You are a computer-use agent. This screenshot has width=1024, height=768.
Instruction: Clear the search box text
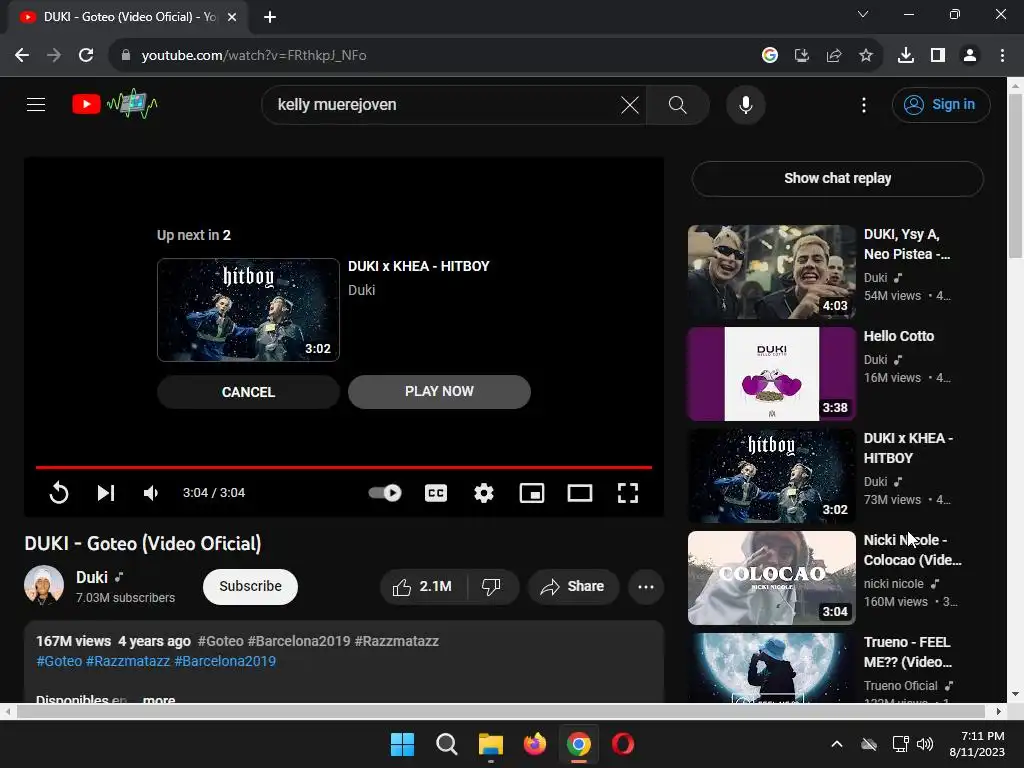click(630, 104)
